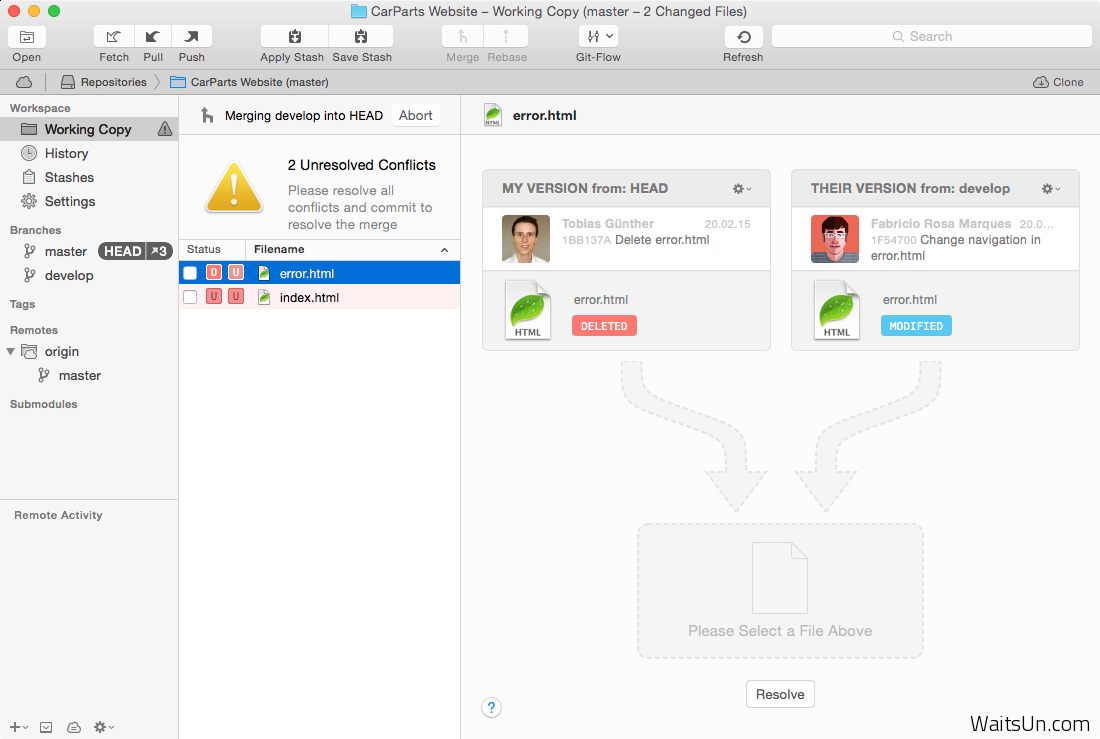Open gear menu for THEIR VERSION panel
Viewport: 1100px width, 739px height.
1051,189
